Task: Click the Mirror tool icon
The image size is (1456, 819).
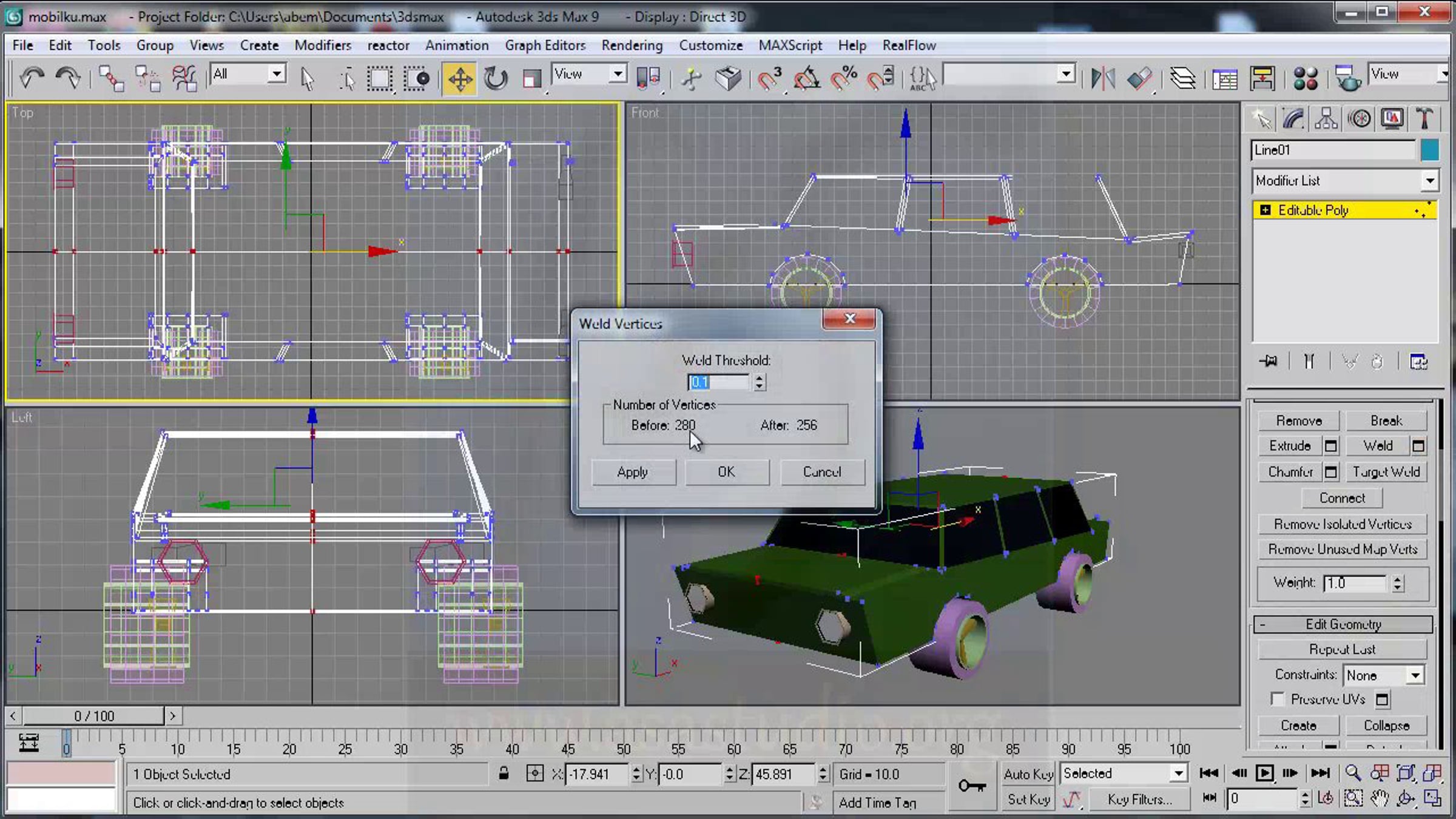Action: (1102, 79)
